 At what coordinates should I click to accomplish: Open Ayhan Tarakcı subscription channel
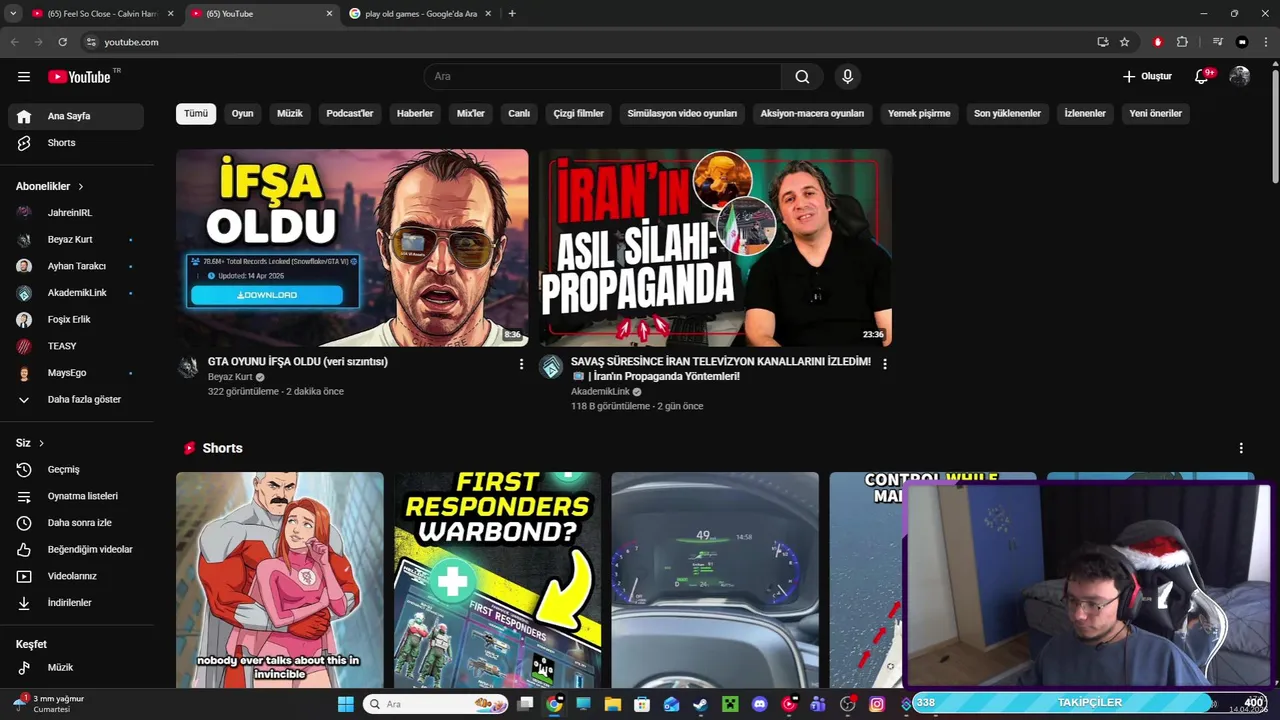(76, 266)
